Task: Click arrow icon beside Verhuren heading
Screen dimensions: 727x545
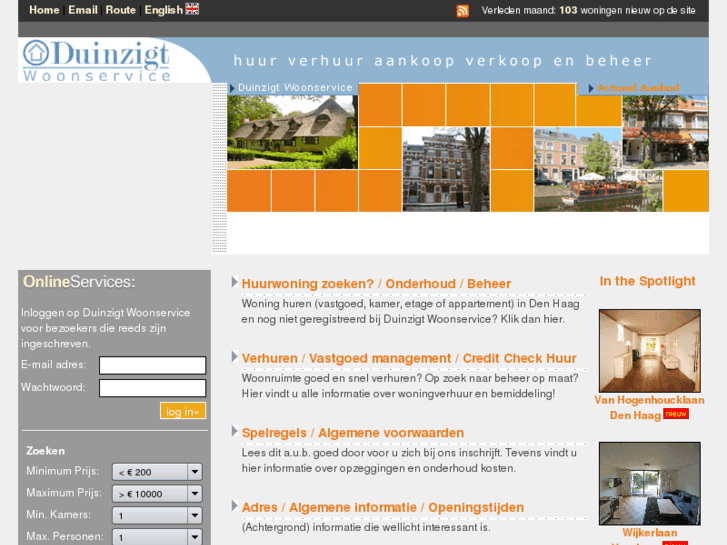Action: (235, 357)
